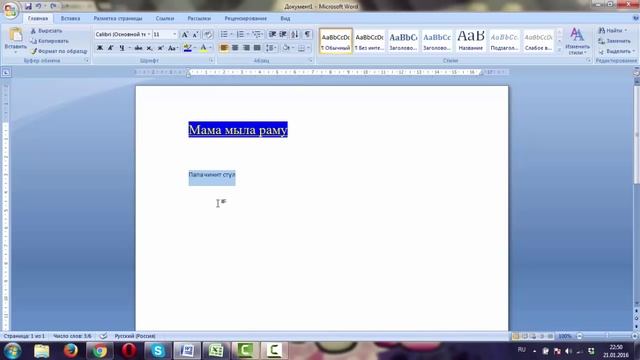Toggle strikethrough formatting

(138, 48)
